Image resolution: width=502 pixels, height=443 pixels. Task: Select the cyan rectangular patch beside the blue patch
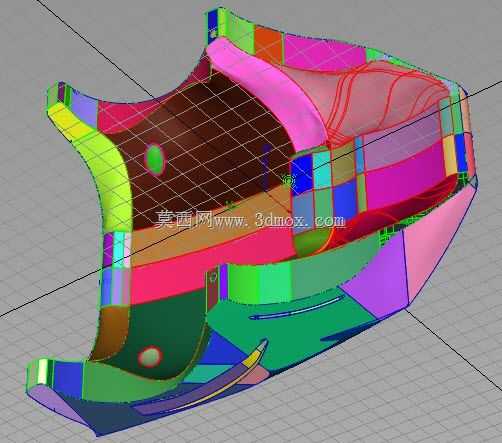click(322, 170)
